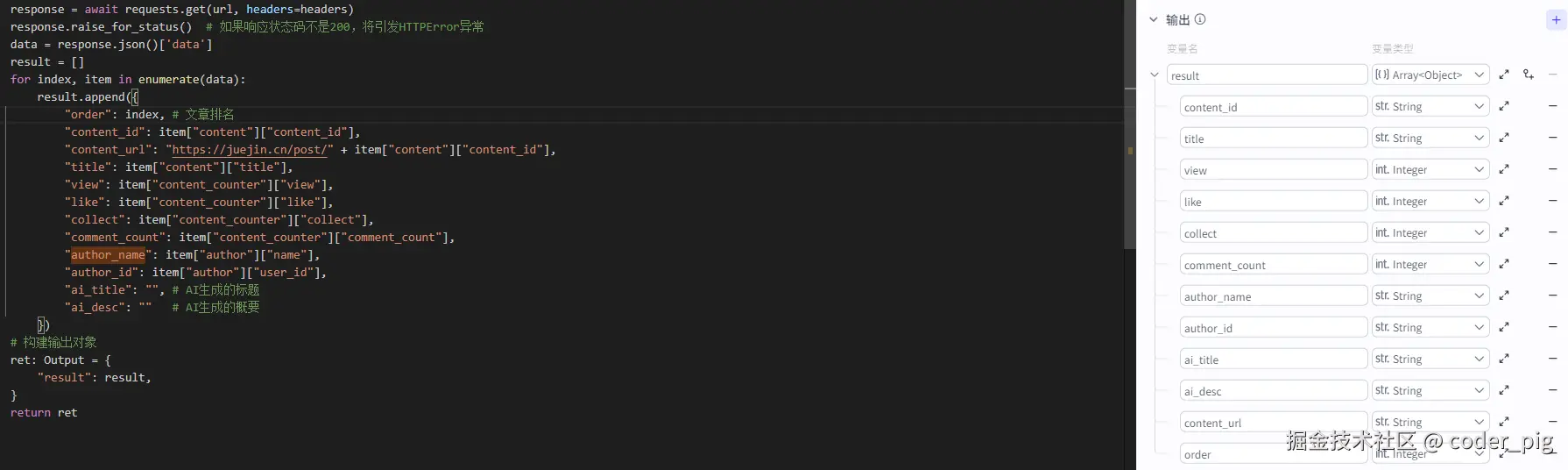Collapse the 输出 section
The width and height of the screenshot is (1568, 470).
pos(1153,19)
